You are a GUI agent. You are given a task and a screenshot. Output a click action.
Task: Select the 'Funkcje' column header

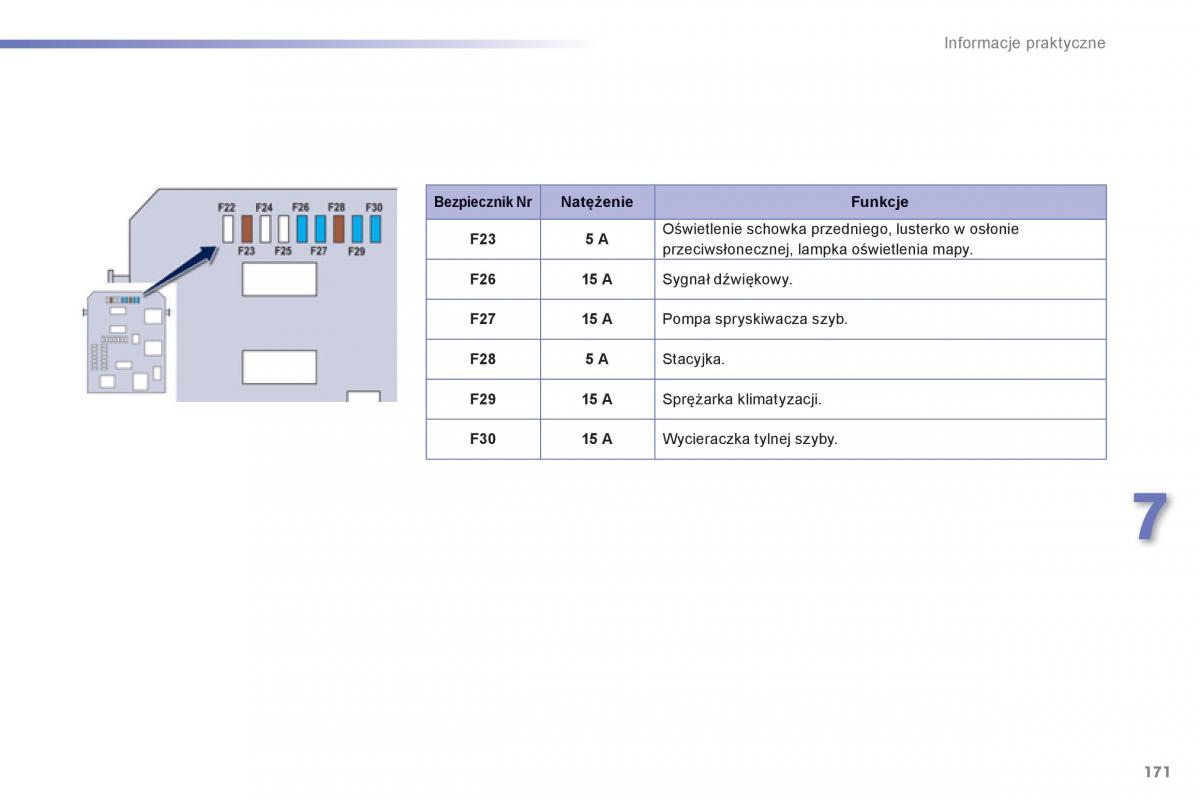pos(880,202)
